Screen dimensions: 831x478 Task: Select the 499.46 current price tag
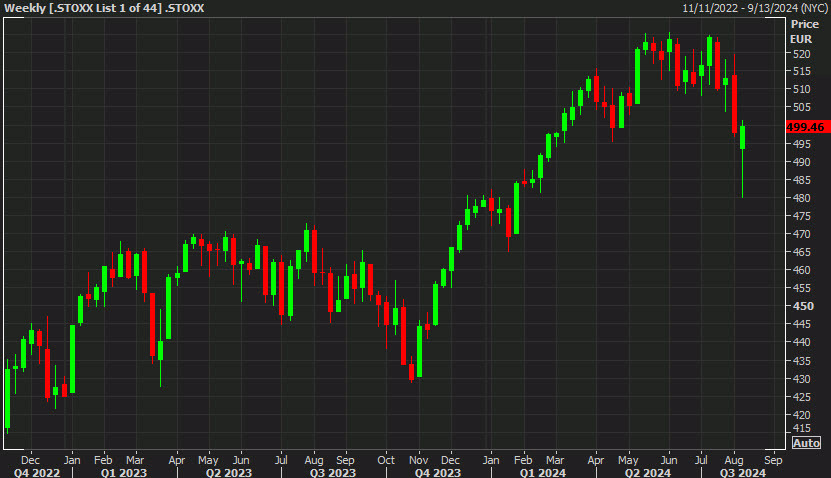[808, 127]
